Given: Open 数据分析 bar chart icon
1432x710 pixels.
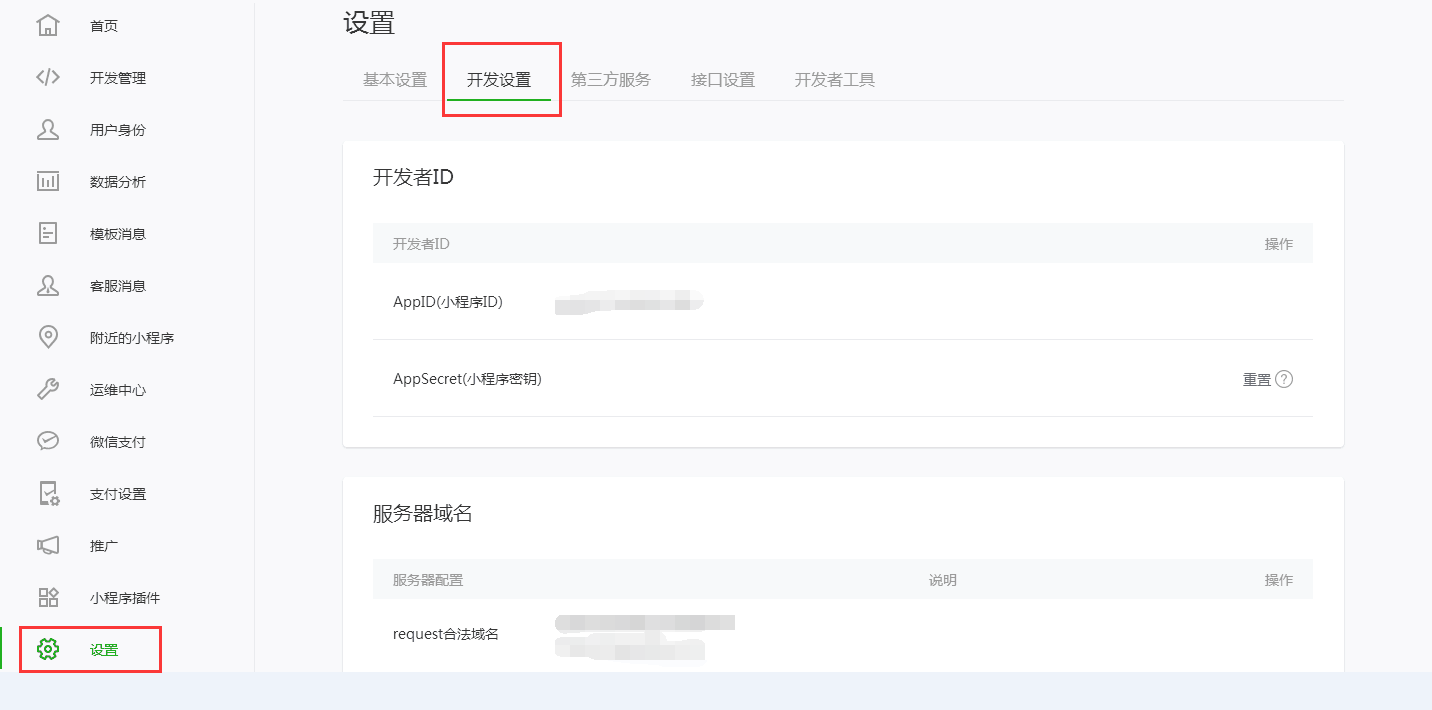Looking at the screenshot, I should [48, 182].
